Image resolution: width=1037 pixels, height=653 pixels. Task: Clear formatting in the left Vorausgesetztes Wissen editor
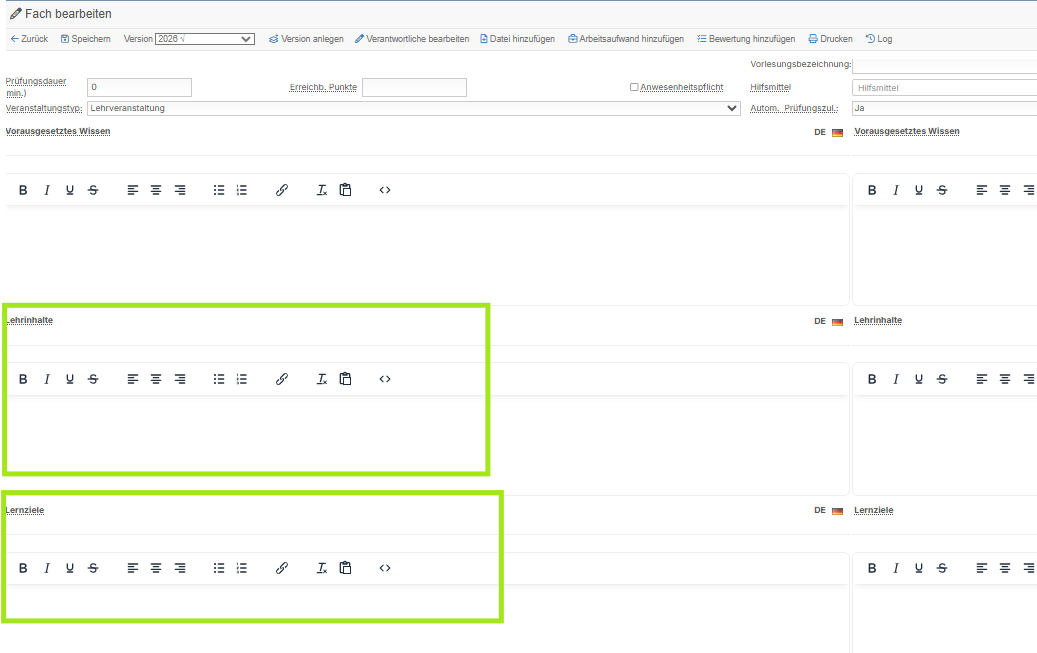point(322,191)
